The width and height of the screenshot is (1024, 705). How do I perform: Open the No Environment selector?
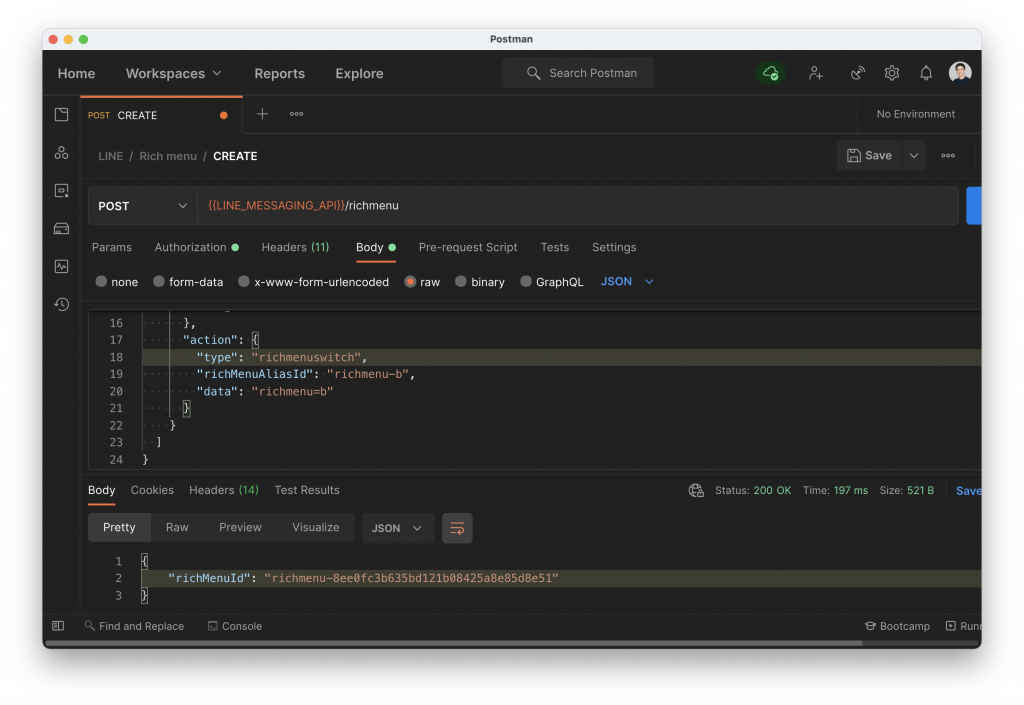coord(916,114)
